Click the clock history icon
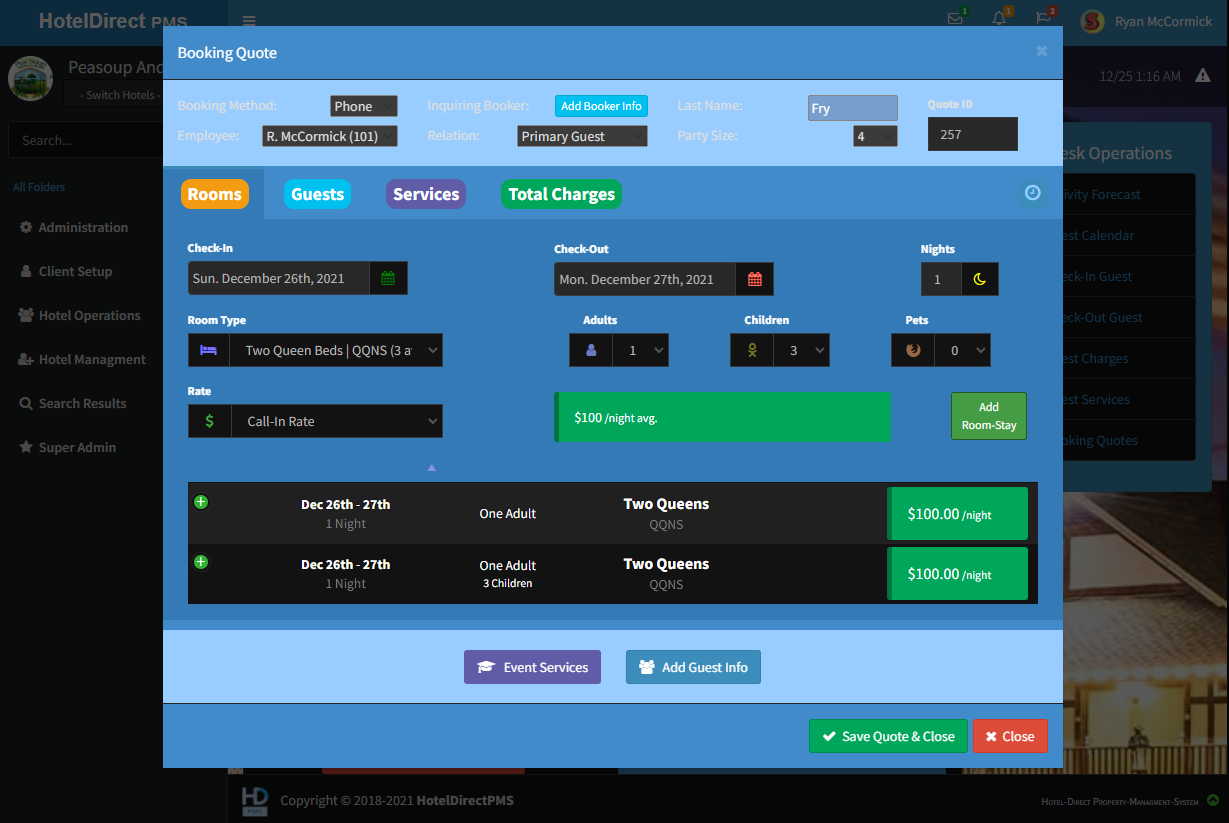Screen dimensions: 1229x823 (x=1033, y=193)
